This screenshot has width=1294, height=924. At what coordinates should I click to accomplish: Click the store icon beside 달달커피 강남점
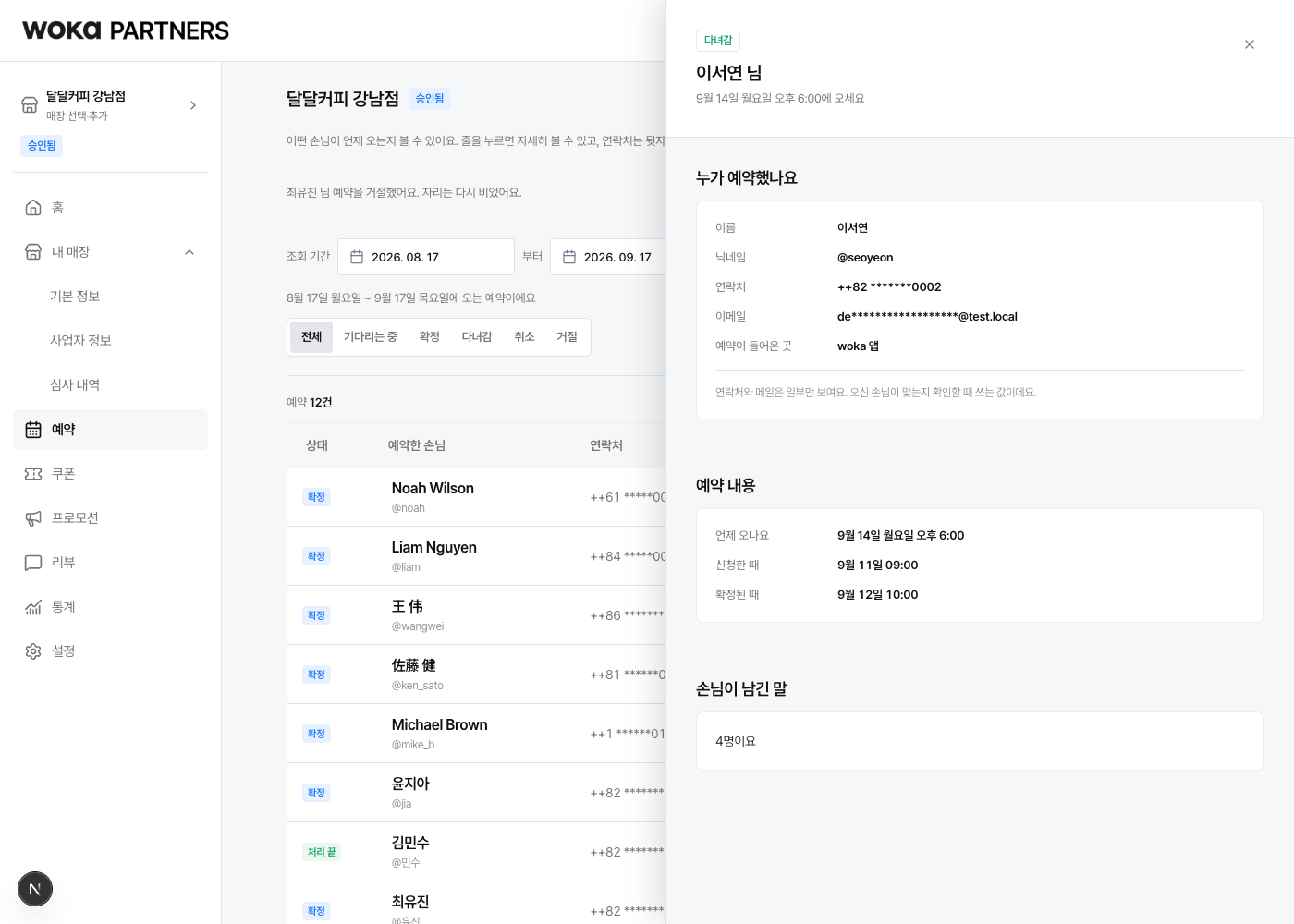point(30,105)
